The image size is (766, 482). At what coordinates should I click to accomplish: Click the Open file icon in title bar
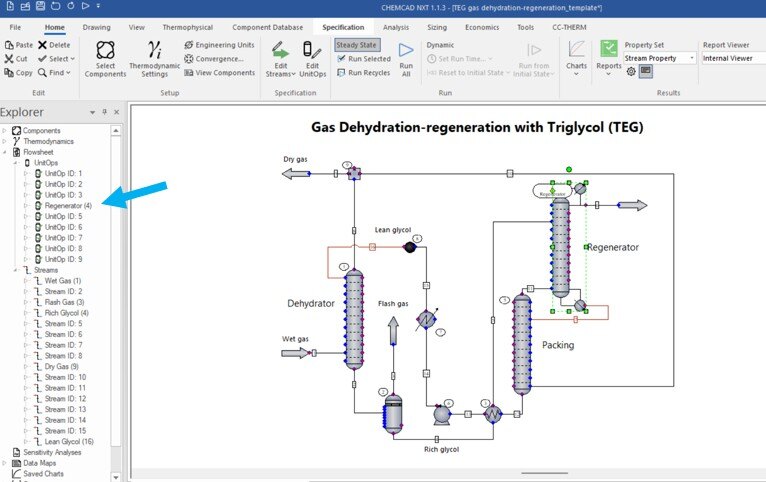(x=25, y=6)
